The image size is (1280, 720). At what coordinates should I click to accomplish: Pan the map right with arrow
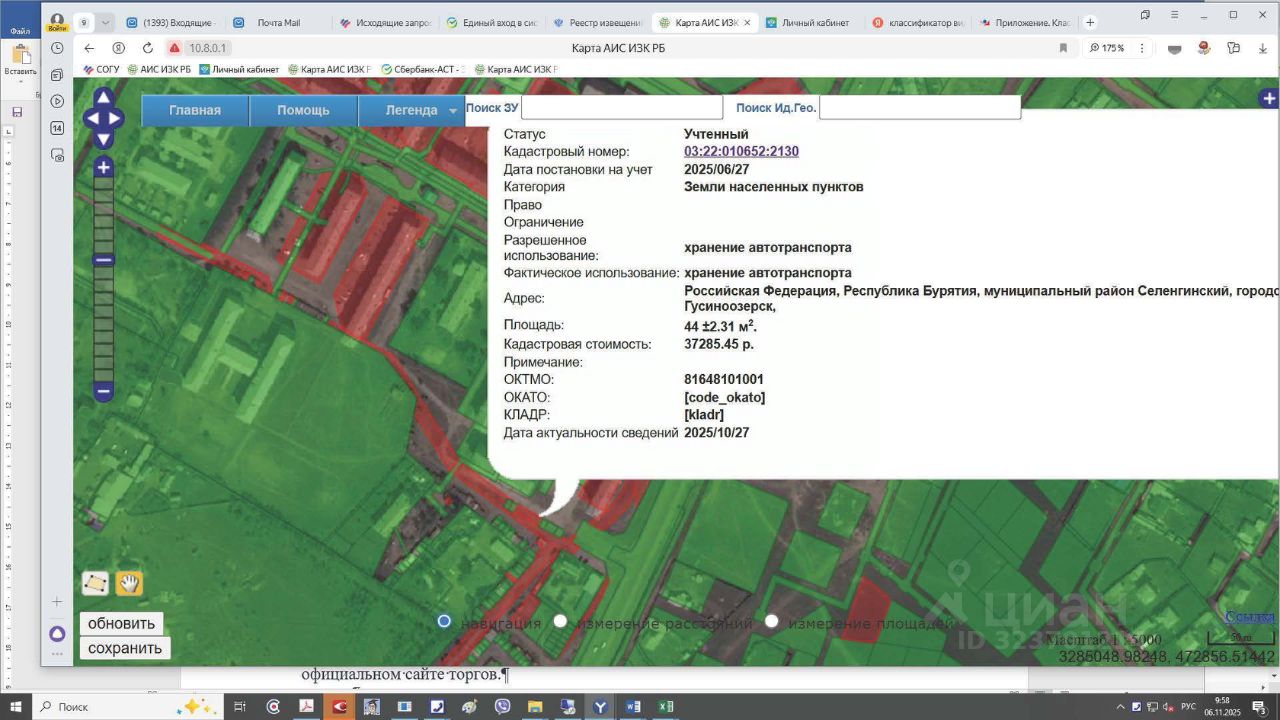(116, 118)
